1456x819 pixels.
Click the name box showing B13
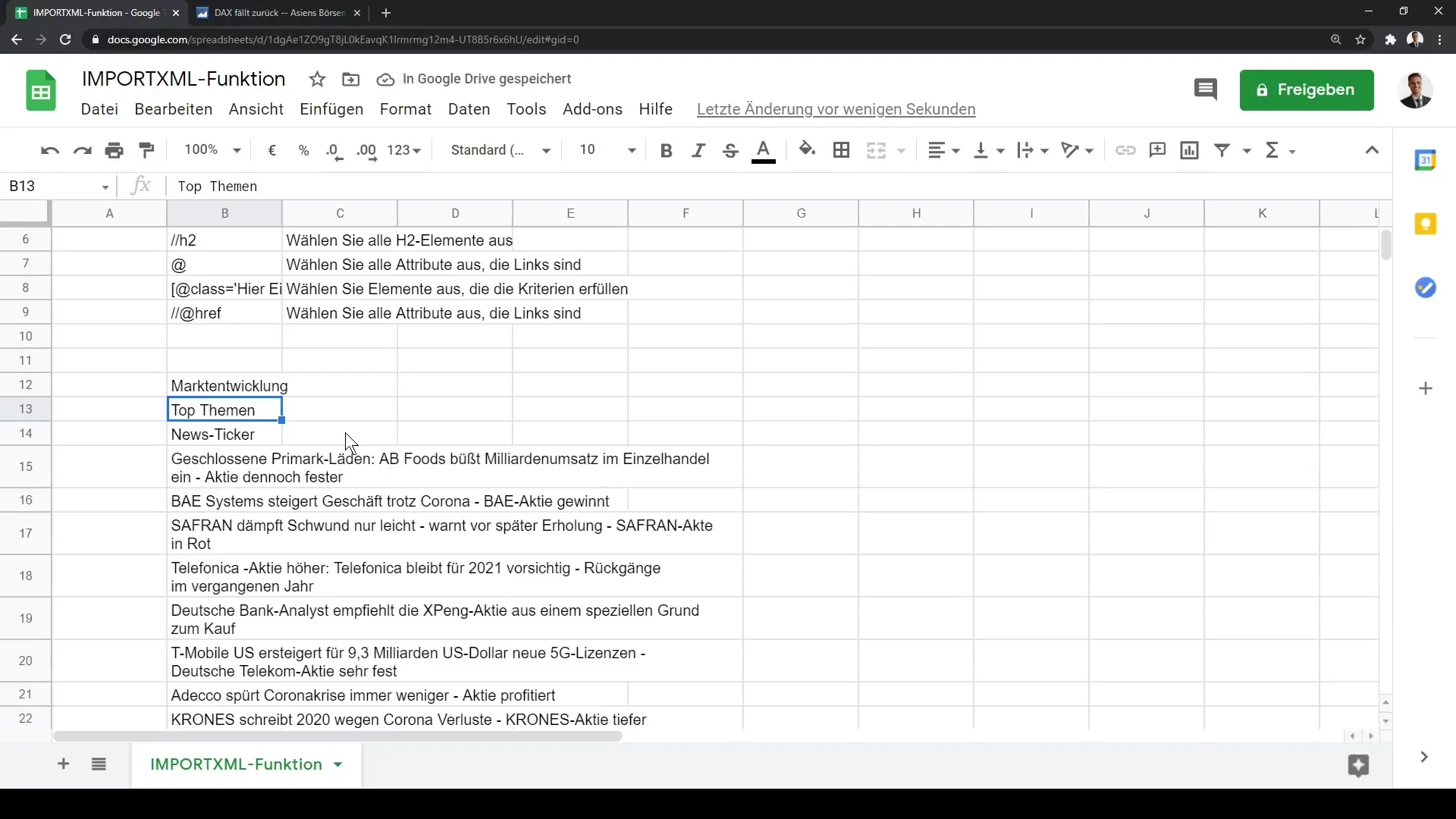pyautogui.click(x=59, y=187)
